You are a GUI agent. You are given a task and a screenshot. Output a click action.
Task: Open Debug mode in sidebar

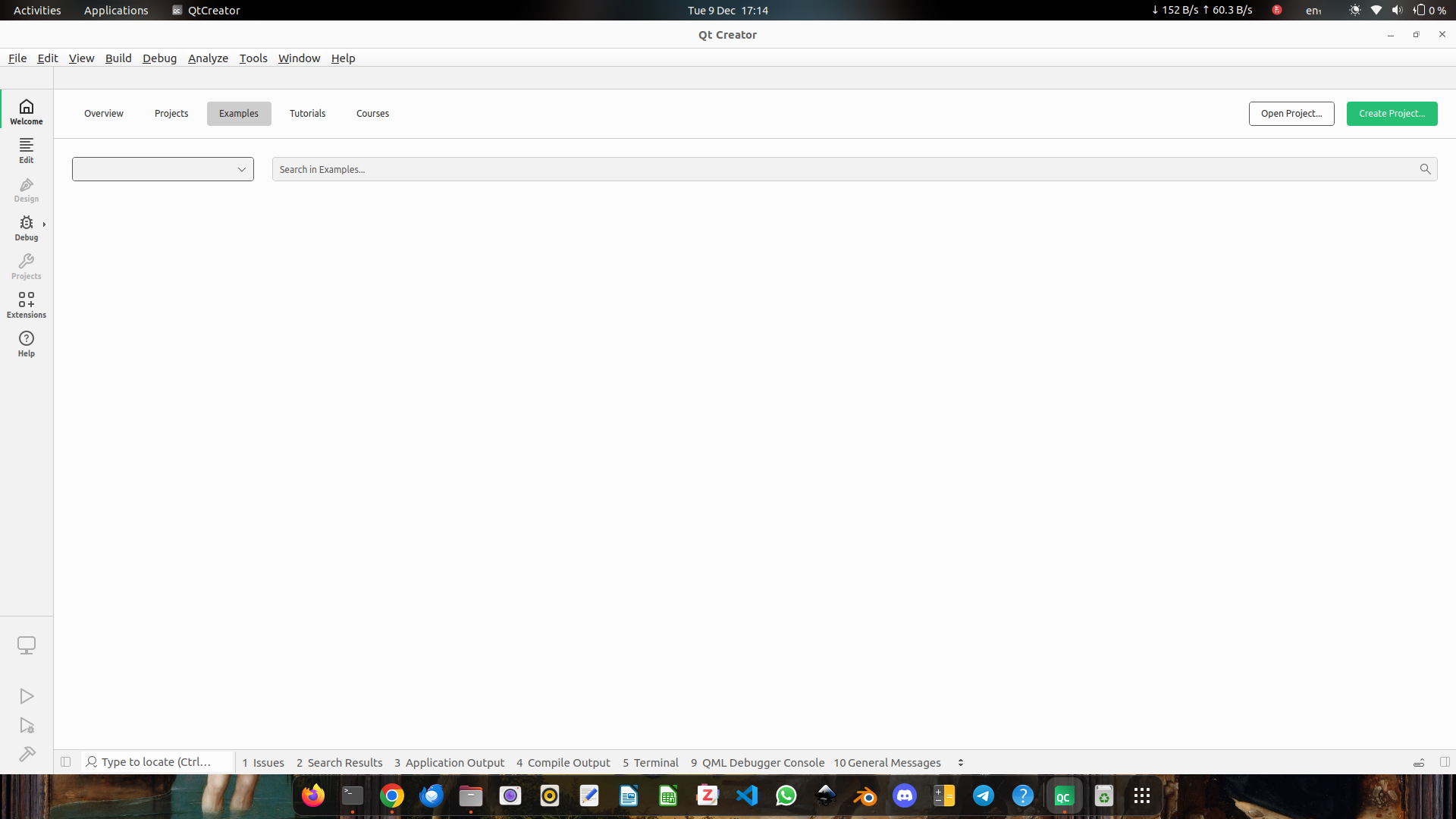(x=27, y=228)
